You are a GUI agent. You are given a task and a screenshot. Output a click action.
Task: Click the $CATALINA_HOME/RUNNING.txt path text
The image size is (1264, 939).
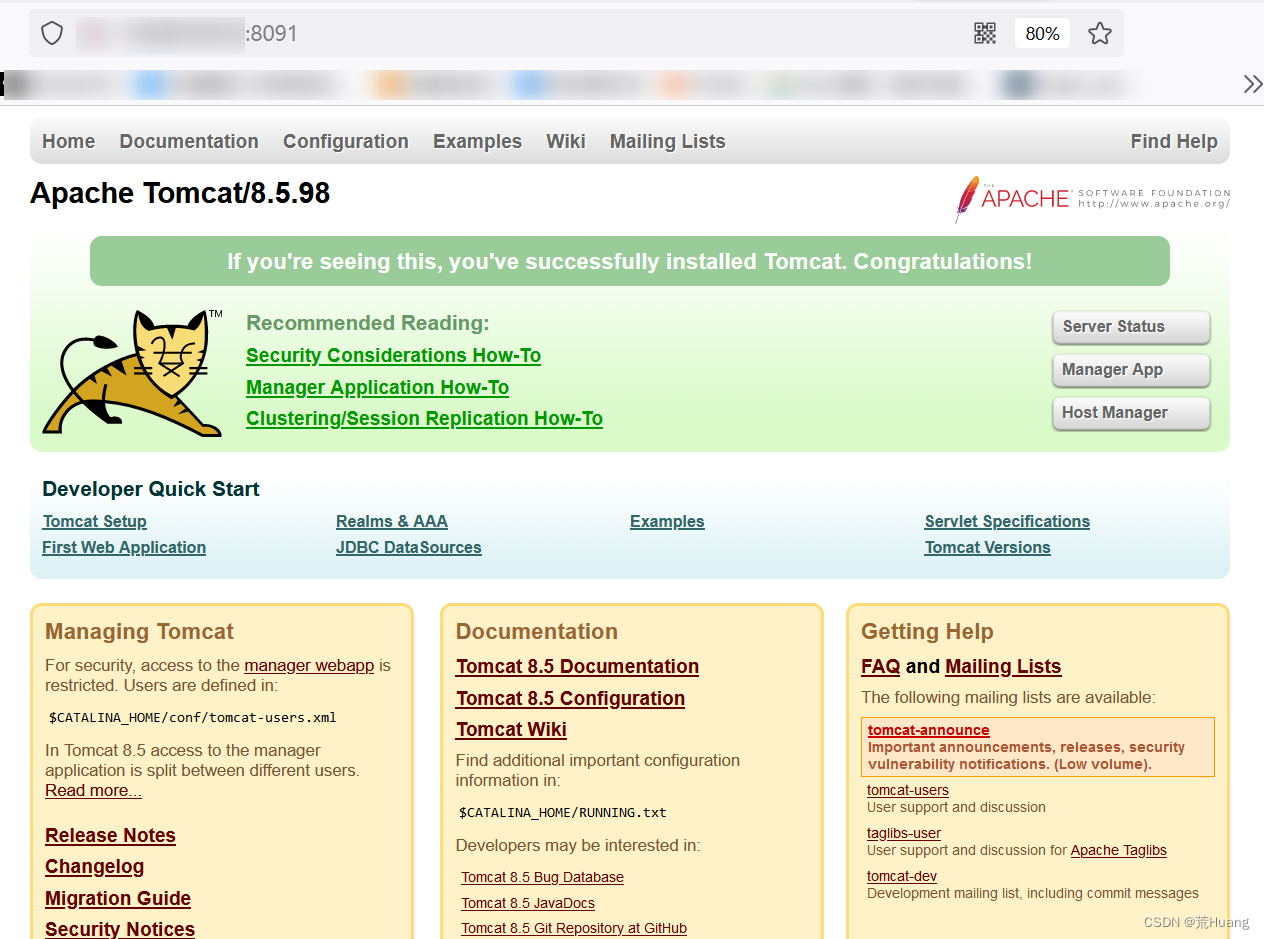(563, 813)
